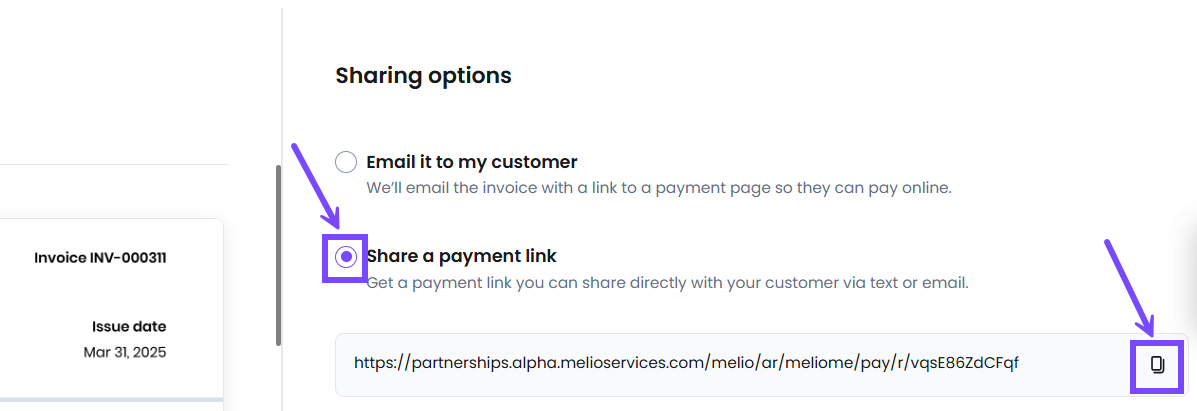Click the 'Mar 31, 2025' date value
Viewport: 1197px width, 411px height.
pyautogui.click(x=124, y=353)
